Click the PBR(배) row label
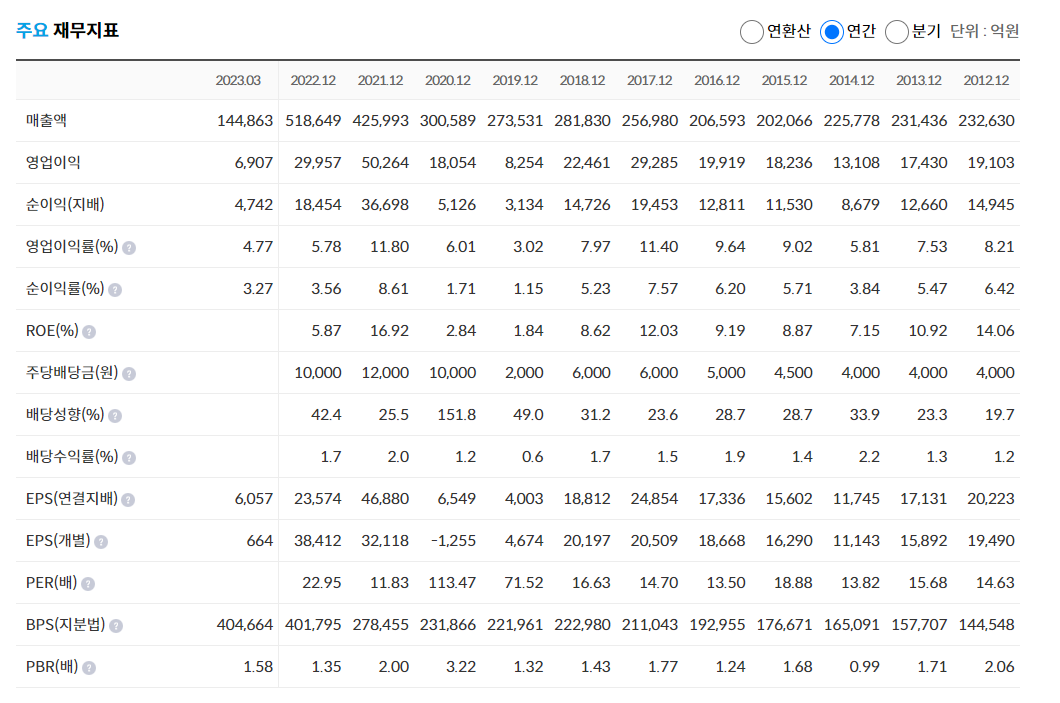1060x703 pixels. coord(52,666)
